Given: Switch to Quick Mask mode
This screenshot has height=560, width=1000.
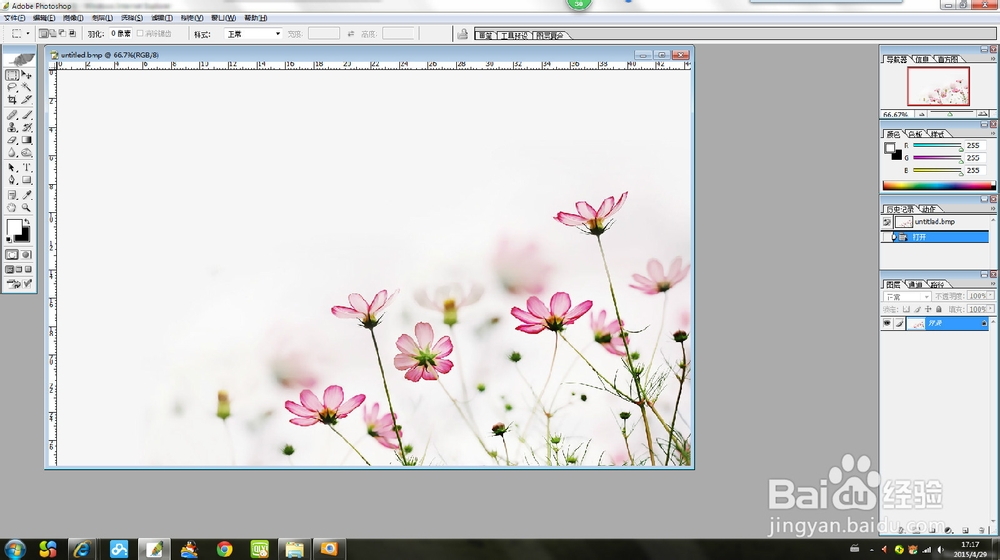Looking at the screenshot, I should coord(27,254).
